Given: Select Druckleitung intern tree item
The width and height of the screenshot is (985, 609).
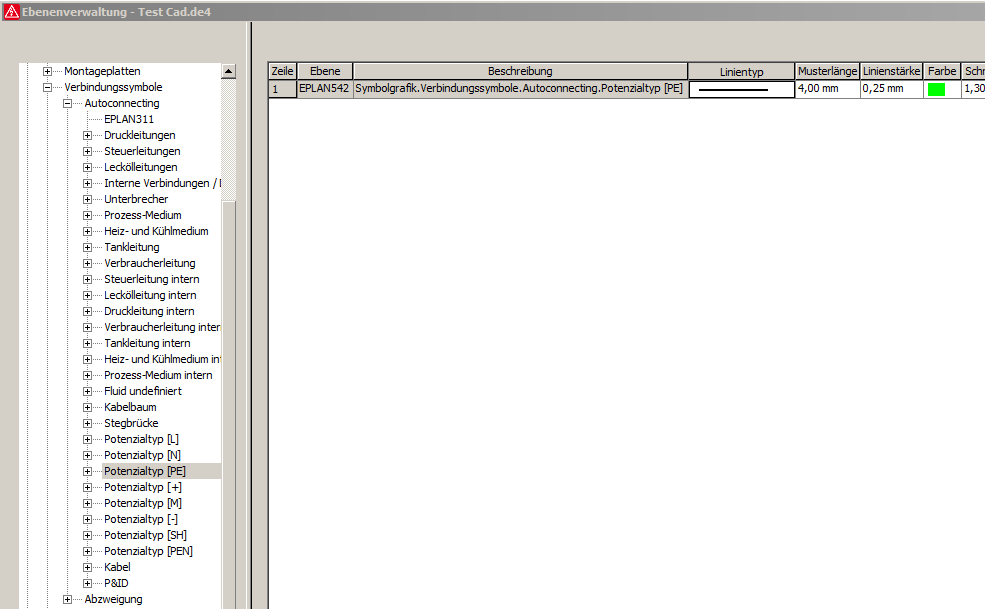Looking at the screenshot, I should click(149, 311).
